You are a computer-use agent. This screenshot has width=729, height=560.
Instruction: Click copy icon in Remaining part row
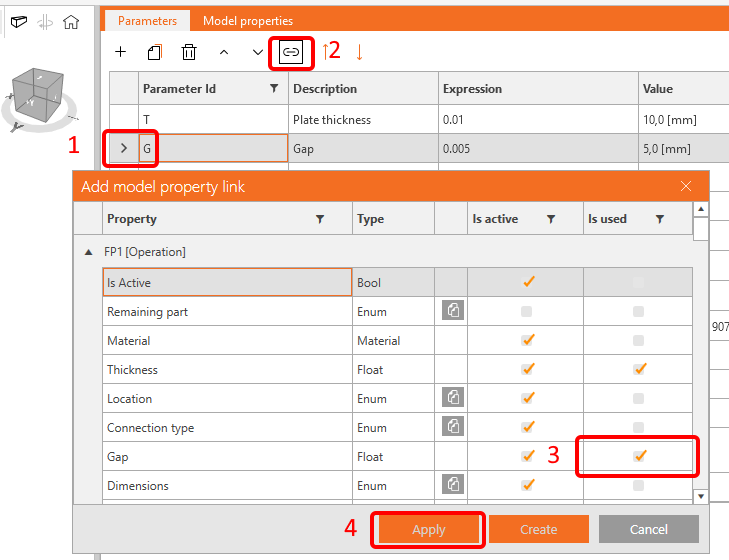click(x=452, y=312)
